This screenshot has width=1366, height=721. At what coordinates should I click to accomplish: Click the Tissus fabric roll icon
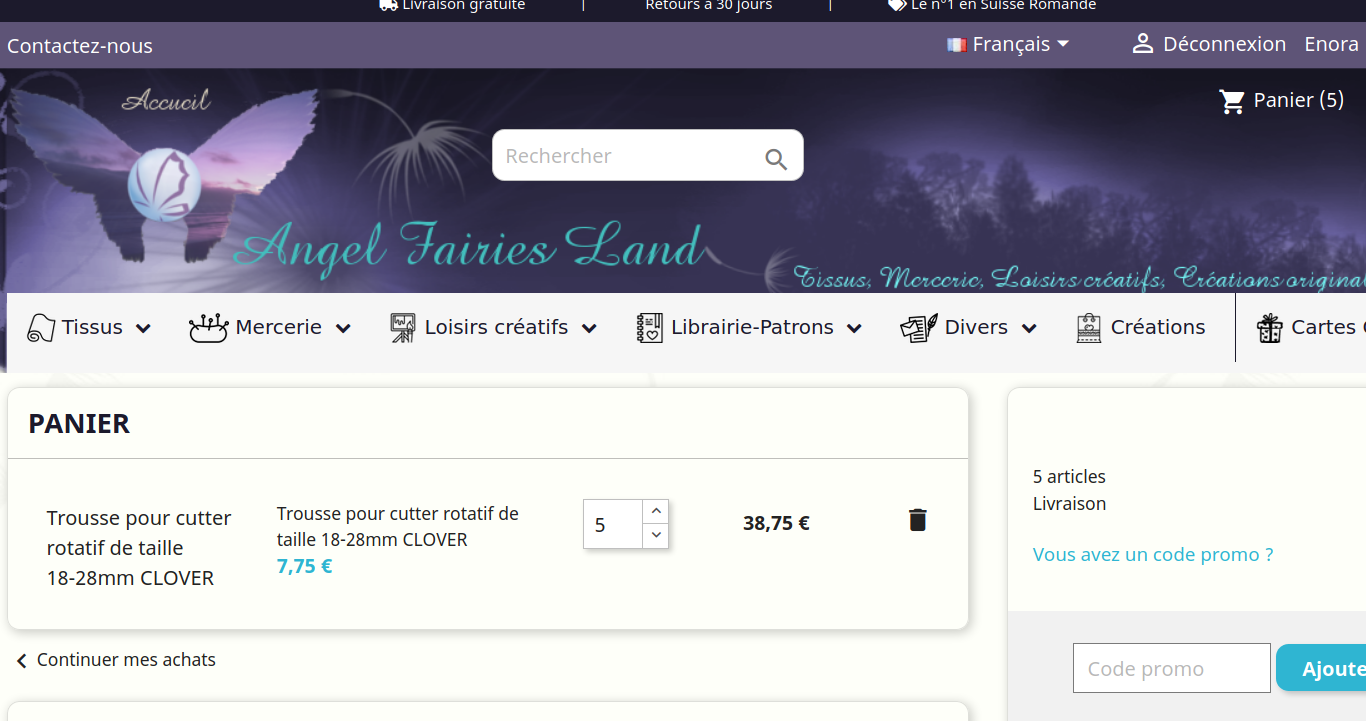[40, 327]
